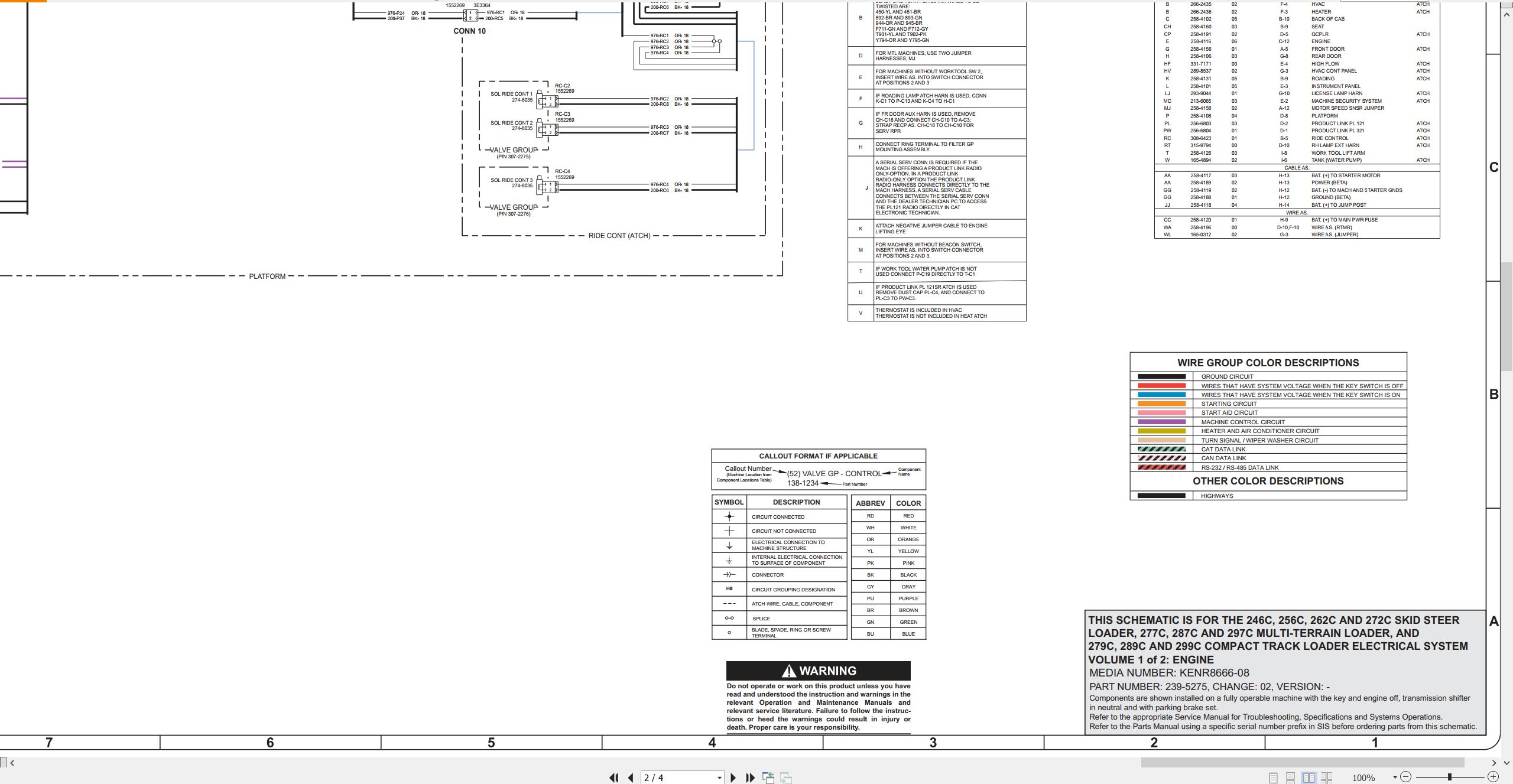Click the CONNECTOR symbol description row

tap(780, 574)
